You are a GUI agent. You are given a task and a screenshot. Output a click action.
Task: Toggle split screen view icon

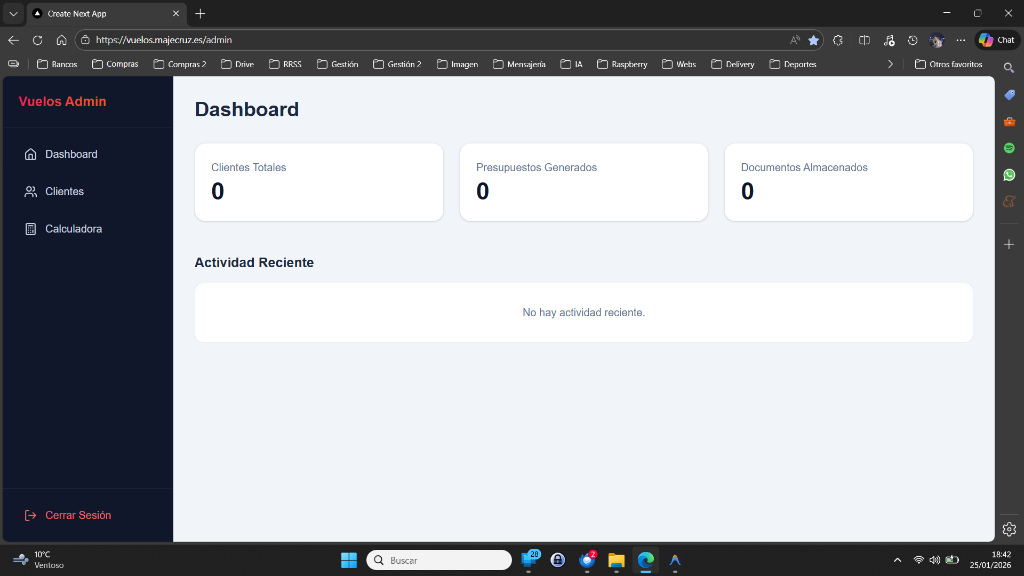[x=864, y=40]
